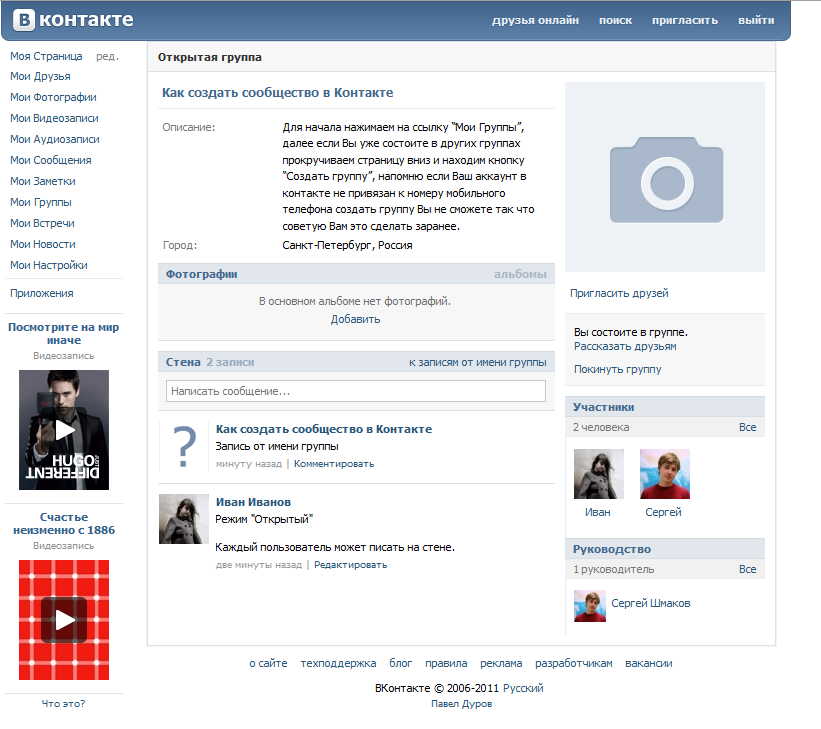Open member Иван's photo in Участники

[x=598, y=474]
